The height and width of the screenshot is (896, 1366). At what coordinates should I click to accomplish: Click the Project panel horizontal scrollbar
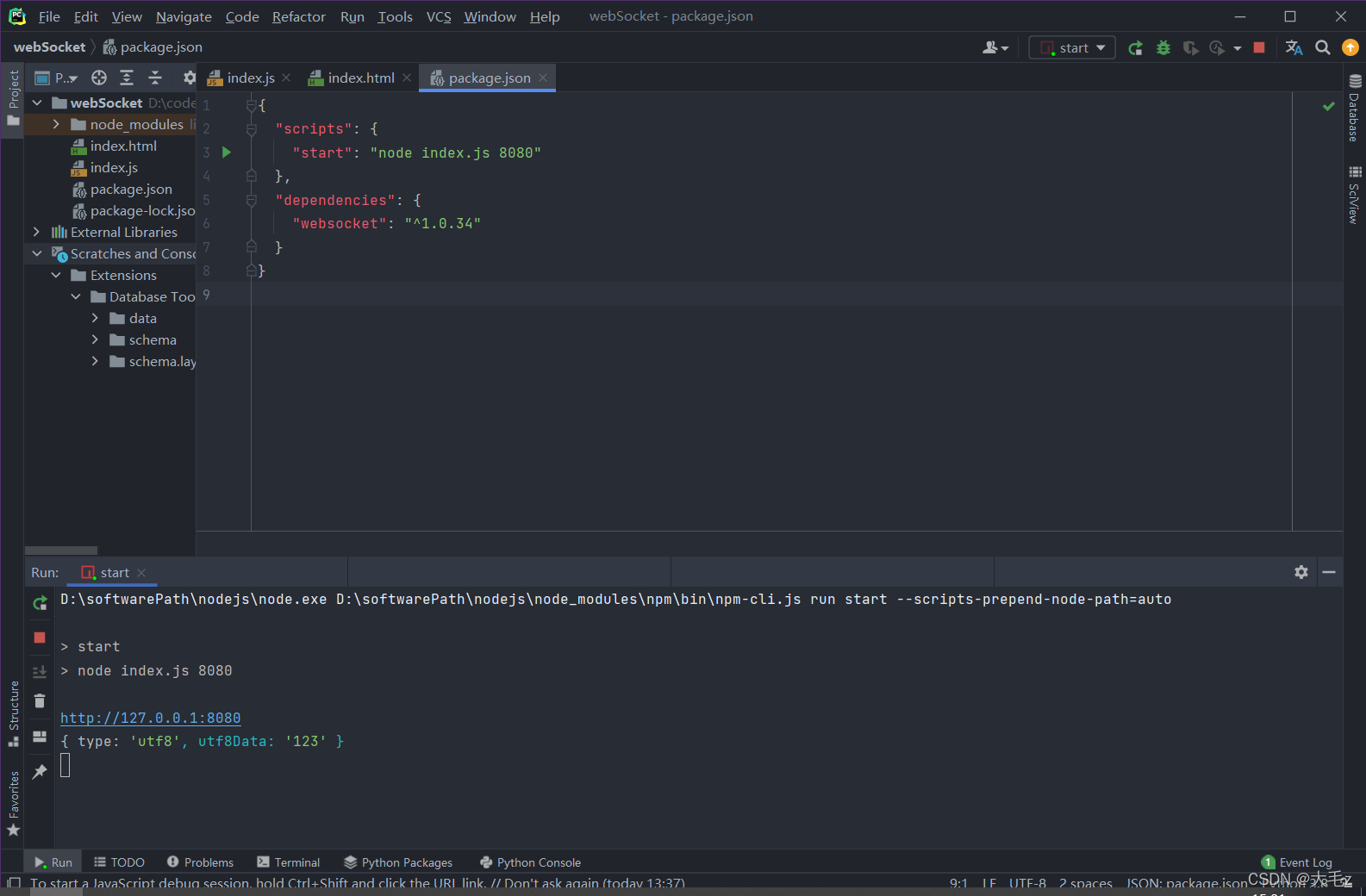click(61, 551)
